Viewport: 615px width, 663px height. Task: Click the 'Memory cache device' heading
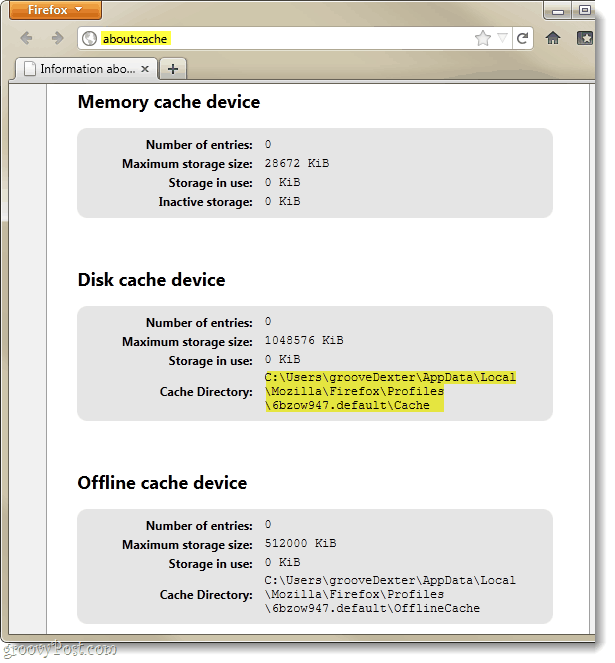pos(169,102)
